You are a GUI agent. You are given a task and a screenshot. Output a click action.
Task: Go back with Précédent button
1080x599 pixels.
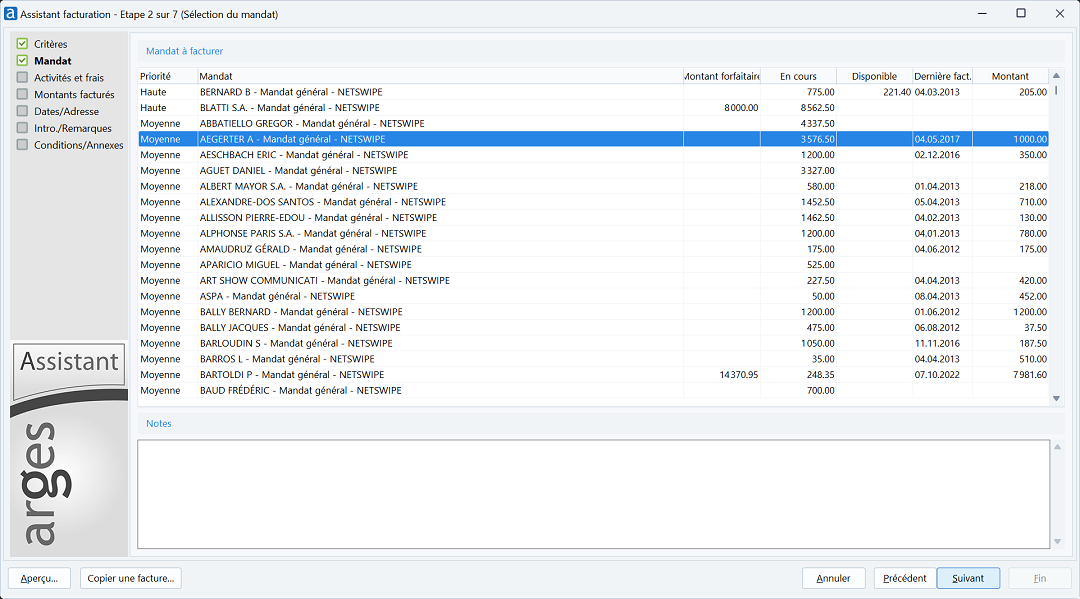tap(904, 578)
